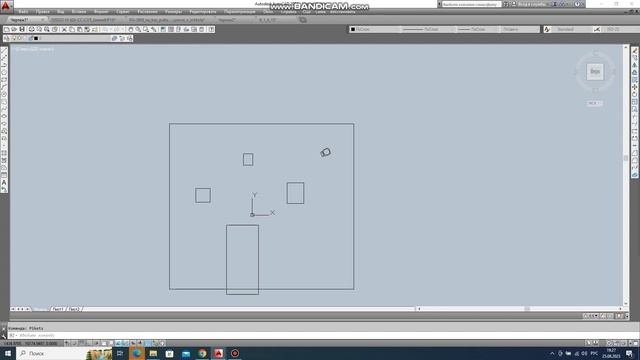Open the МСК coordinate system dropdown

(x=595, y=103)
